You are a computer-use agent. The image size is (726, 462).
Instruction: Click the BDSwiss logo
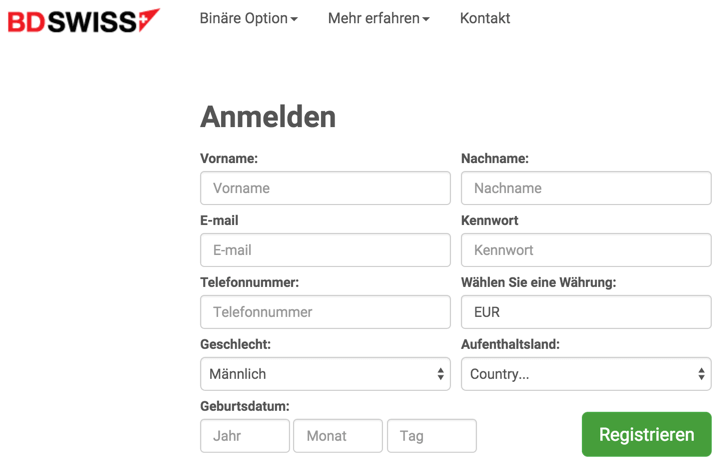[x=84, y=21]
